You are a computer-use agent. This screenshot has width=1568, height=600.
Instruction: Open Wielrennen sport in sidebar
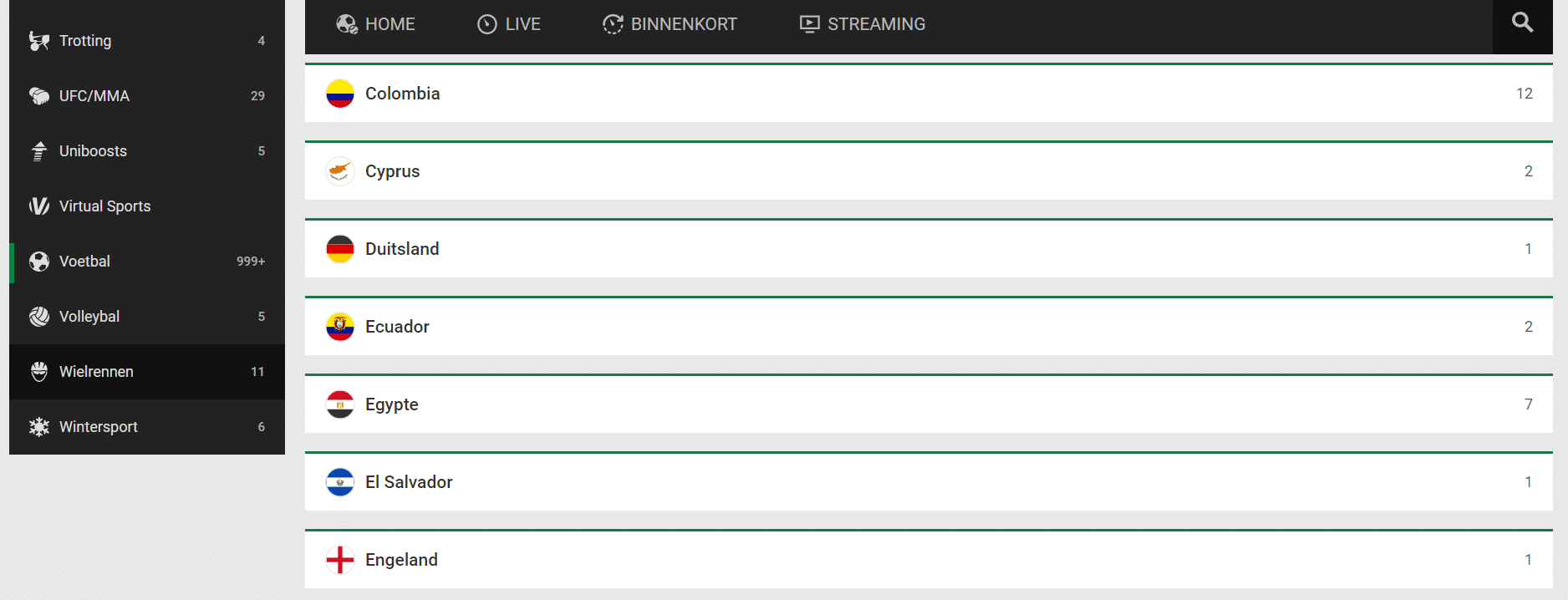point(96,372)
